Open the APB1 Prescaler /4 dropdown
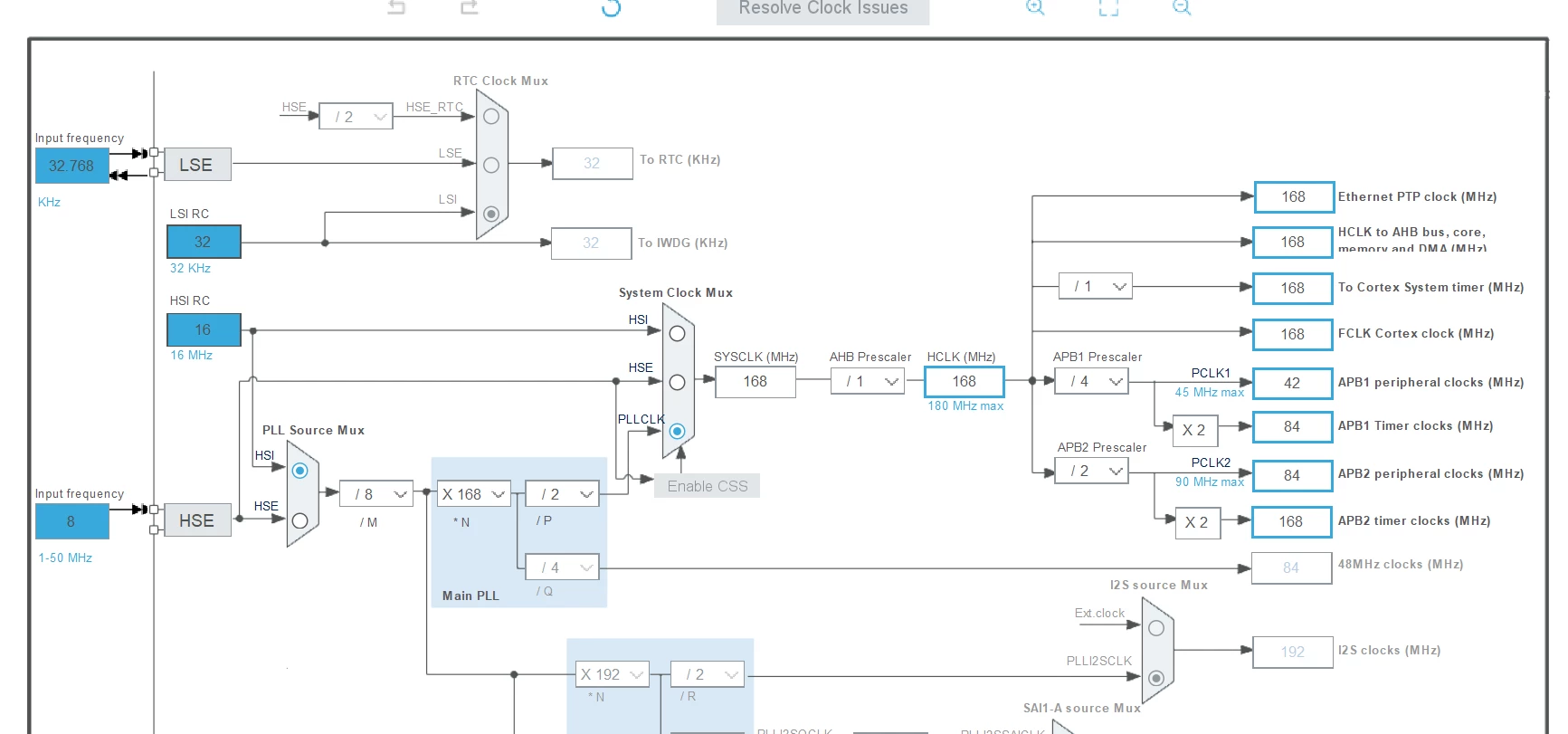 pos(1092,382)
